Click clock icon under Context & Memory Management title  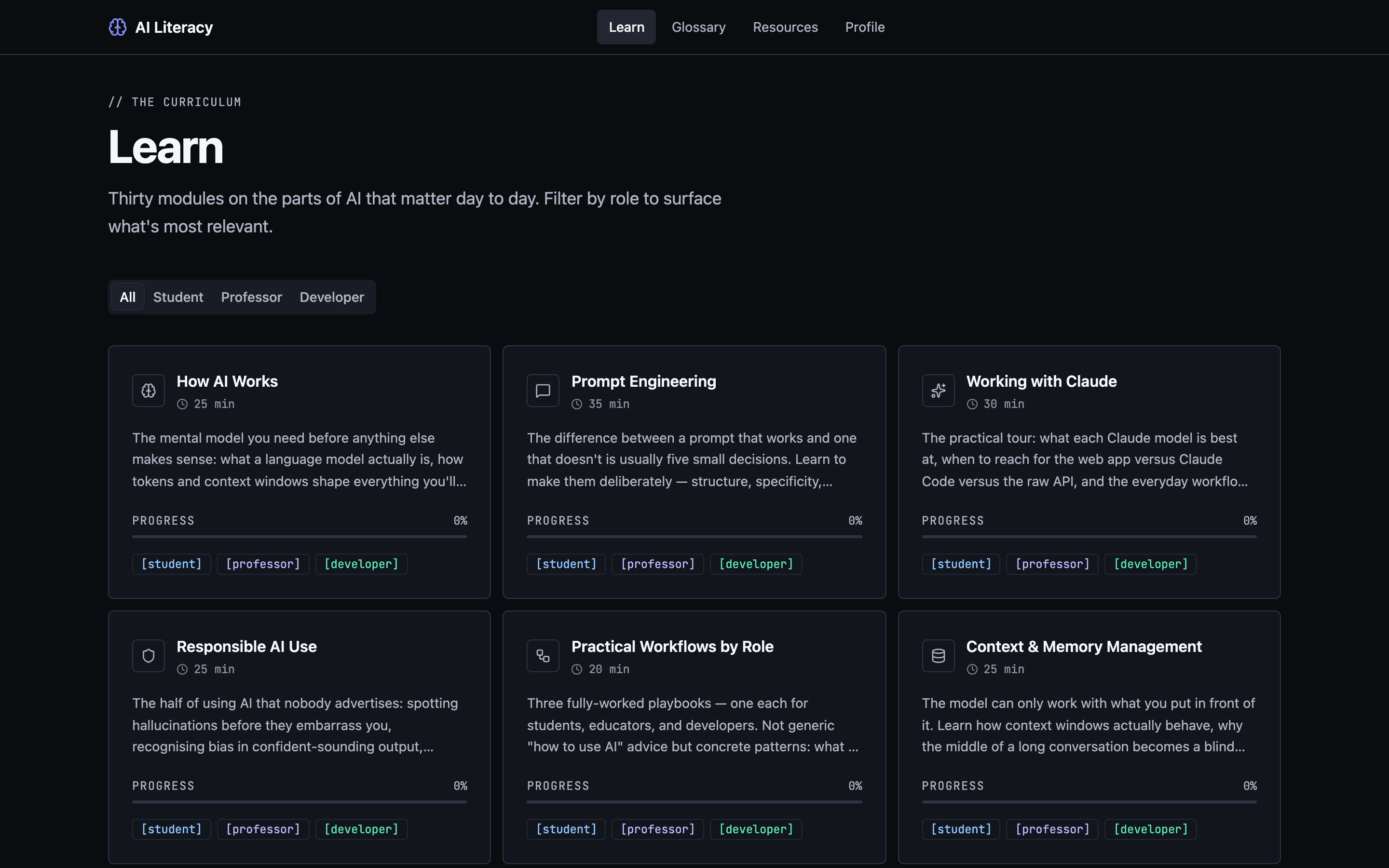pos(972,669)
